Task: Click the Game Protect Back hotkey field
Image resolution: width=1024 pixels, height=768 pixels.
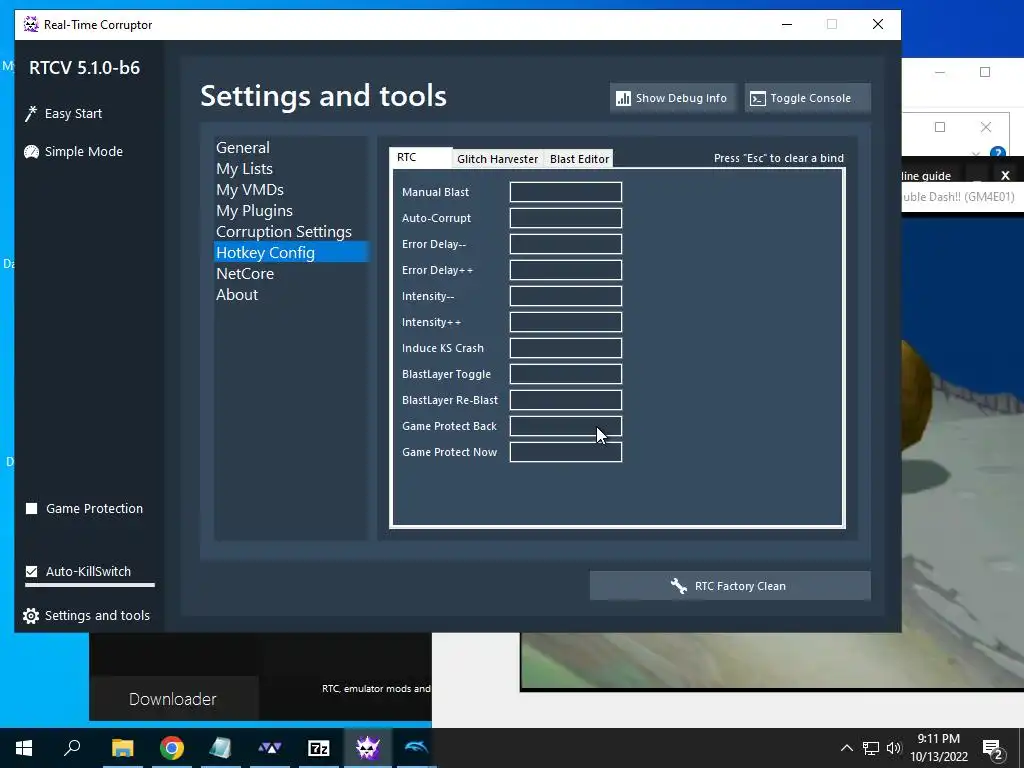Action: pyautogui.click(x=566, y=426)
